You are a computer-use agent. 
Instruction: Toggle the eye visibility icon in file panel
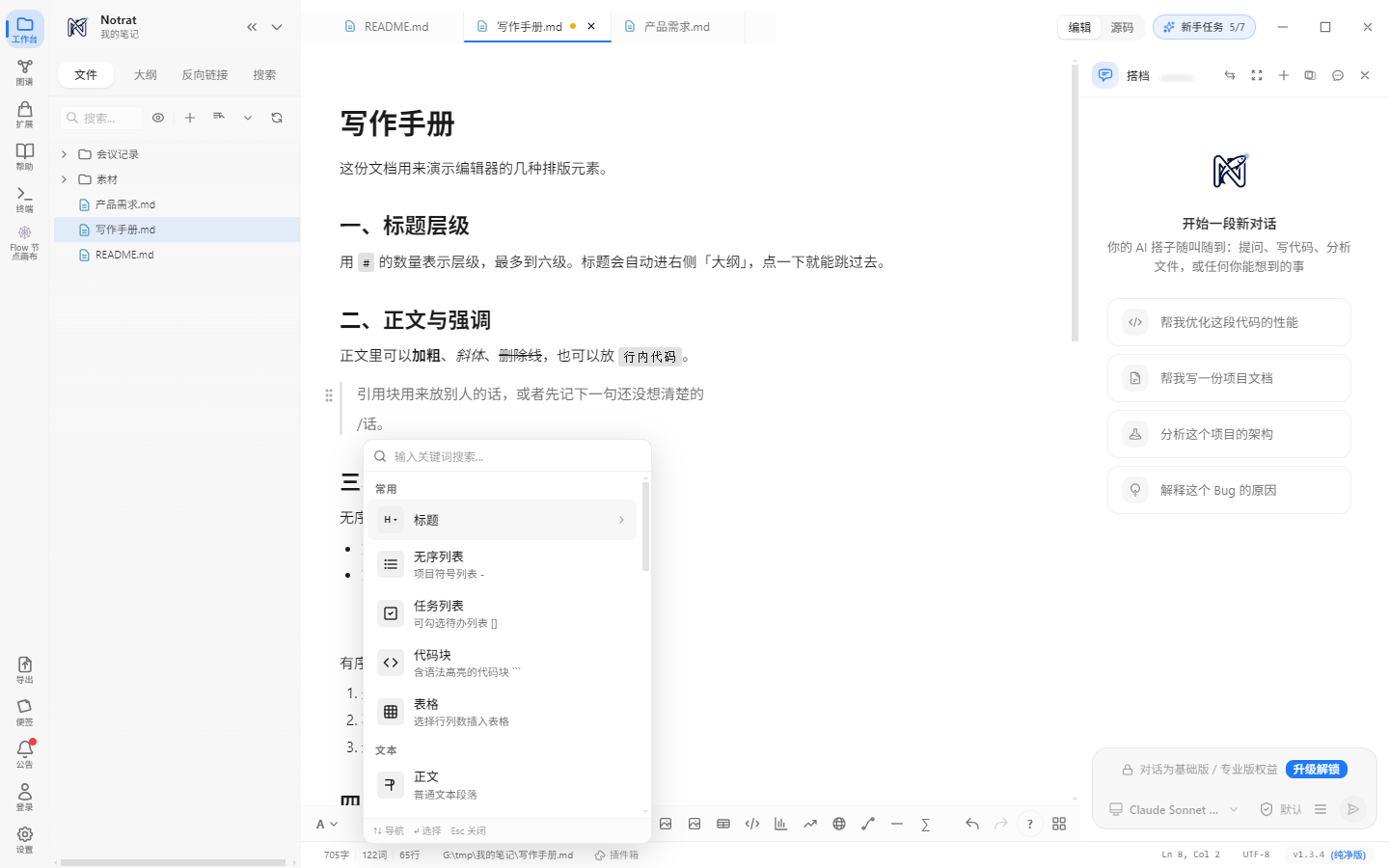tap(158, 118)
